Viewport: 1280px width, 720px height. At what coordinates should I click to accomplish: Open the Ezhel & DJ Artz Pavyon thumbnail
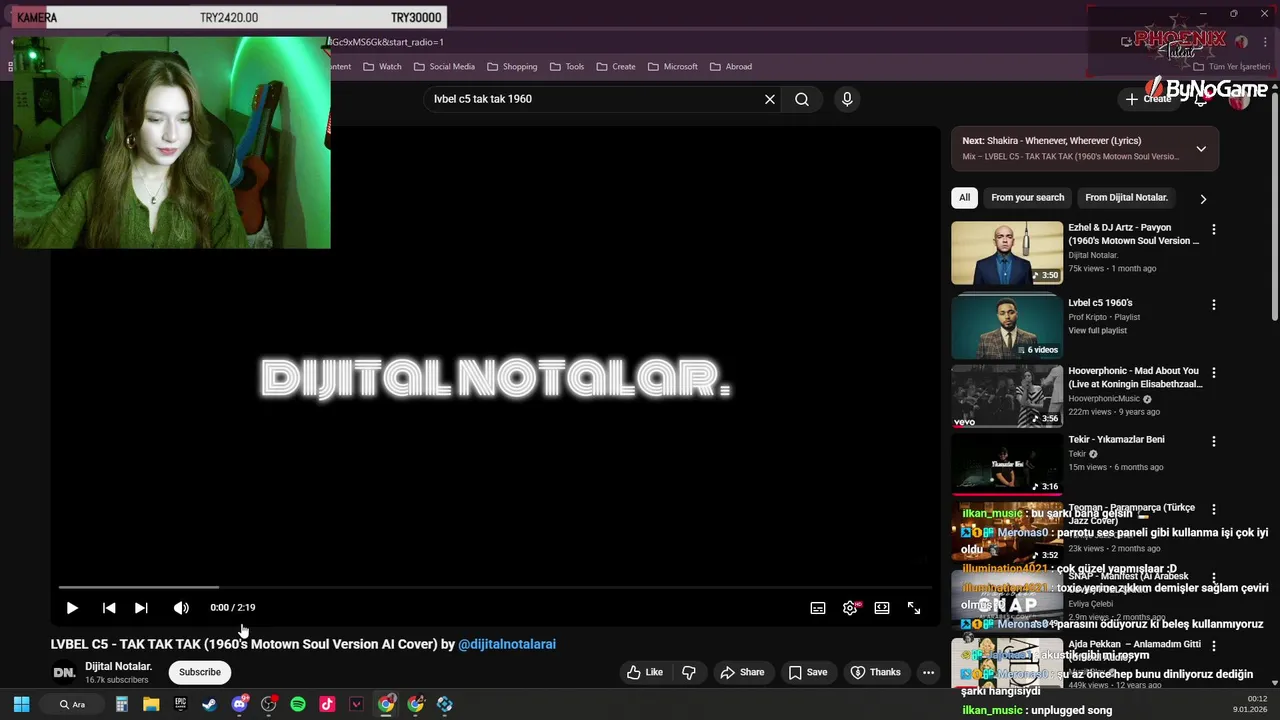(1007, 253)
